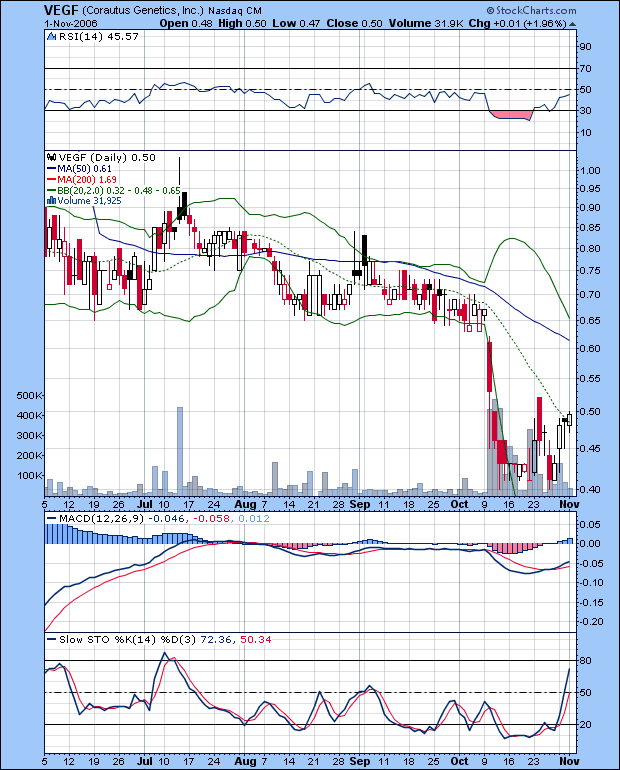Click the Nasdaq CM exchange label

[235, 11]
